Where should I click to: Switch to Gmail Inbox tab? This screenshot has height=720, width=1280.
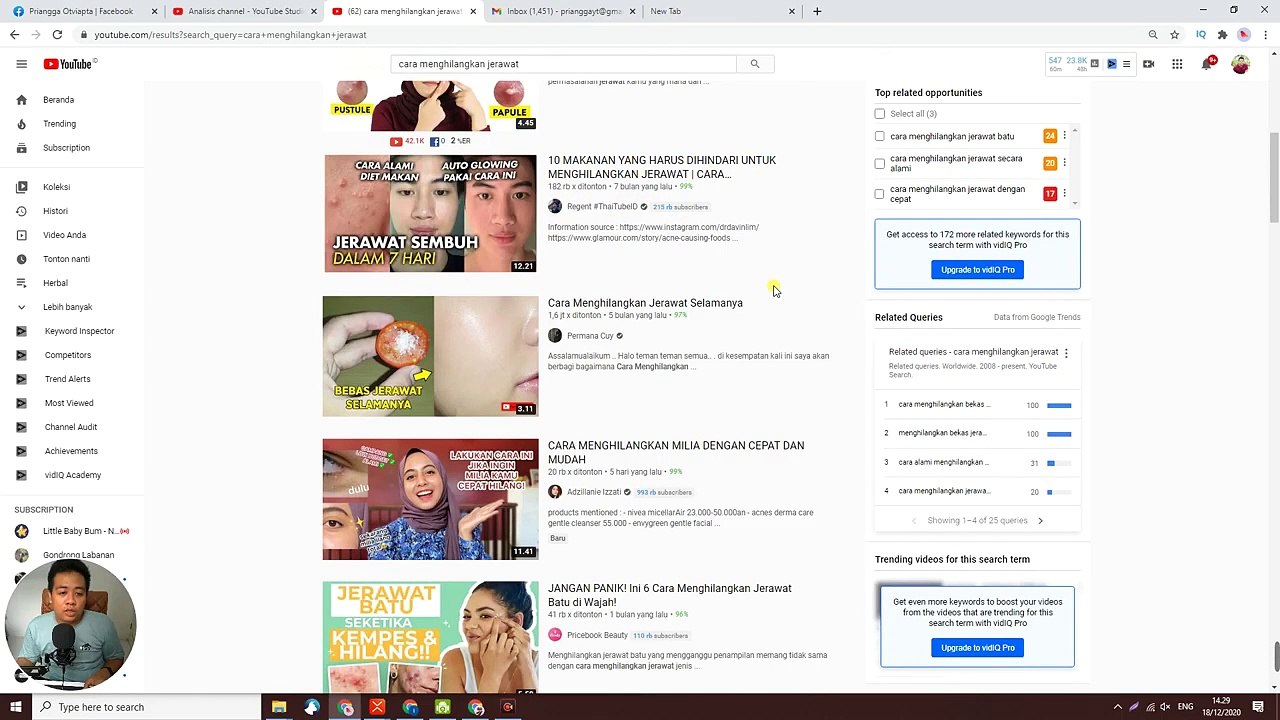coord(562,11)
